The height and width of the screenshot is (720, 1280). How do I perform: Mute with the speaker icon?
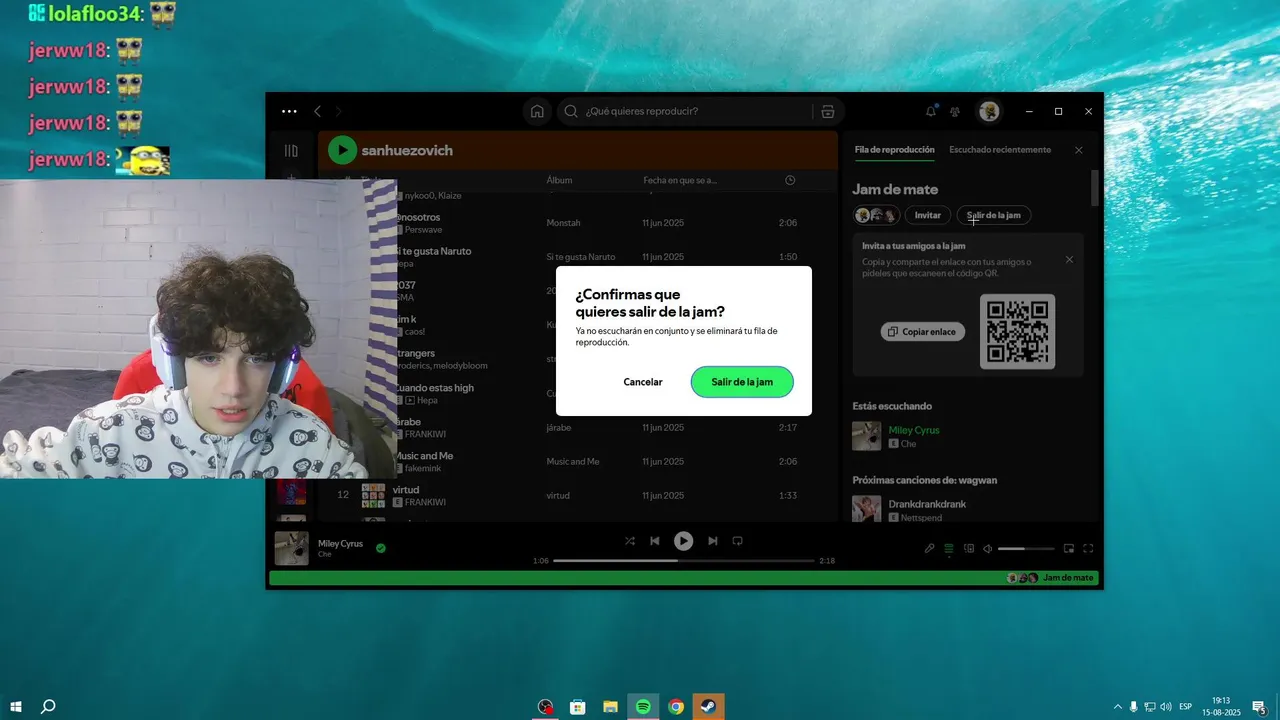click(x=987, y=548)
